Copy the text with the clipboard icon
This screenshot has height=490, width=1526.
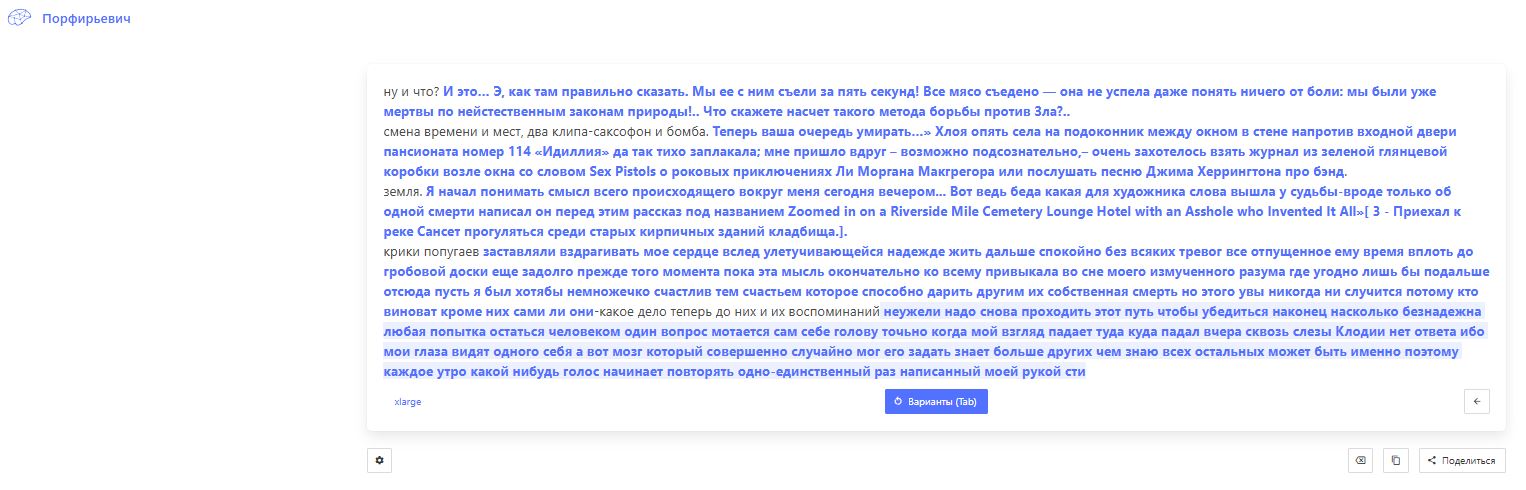pyautogui.click(x=1395, y=460)
